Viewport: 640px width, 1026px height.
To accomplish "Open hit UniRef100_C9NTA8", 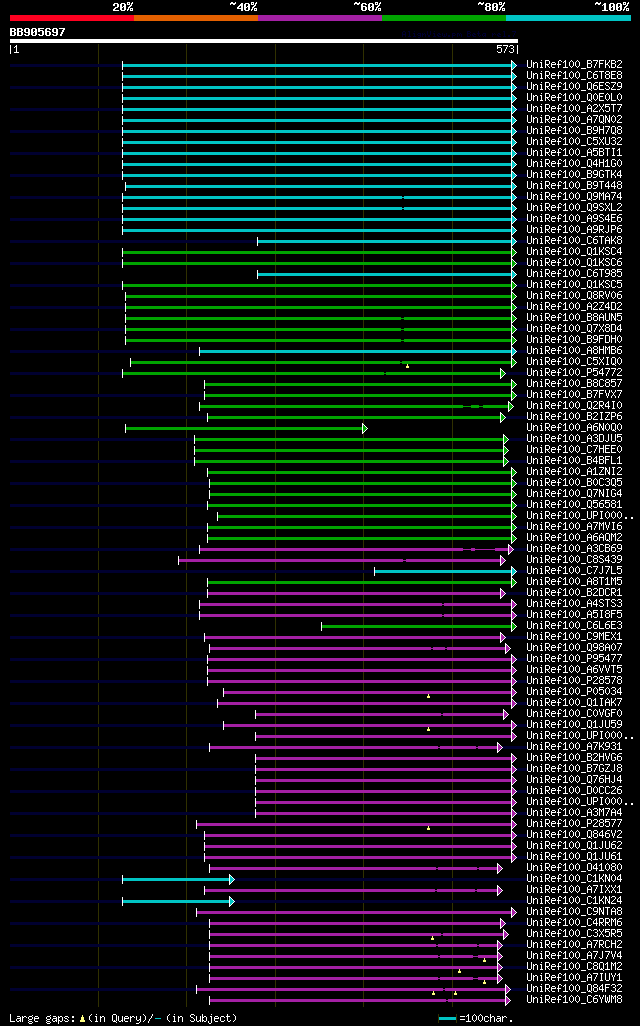I will point(575,911).
